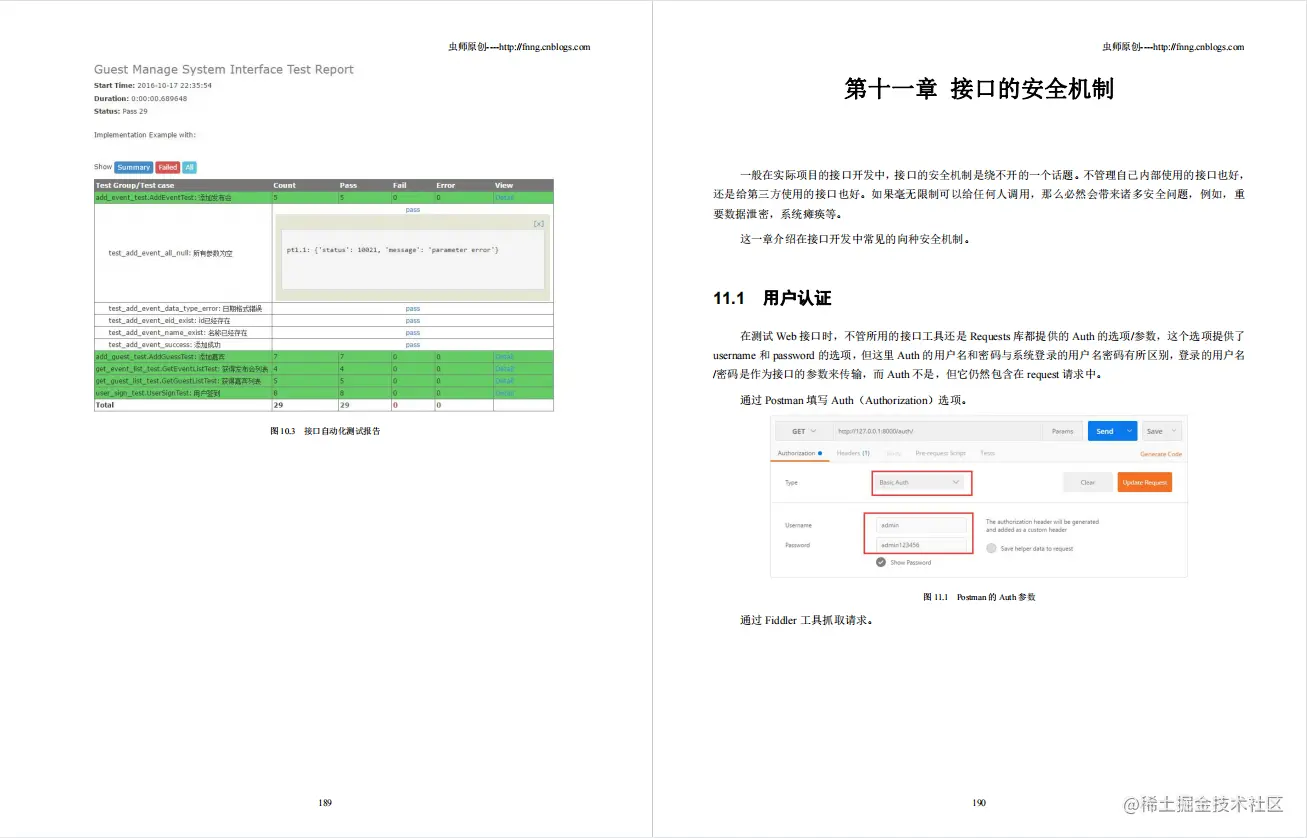
Task: Close the parameter error box via its [x] icon
Action: point(539,225)
